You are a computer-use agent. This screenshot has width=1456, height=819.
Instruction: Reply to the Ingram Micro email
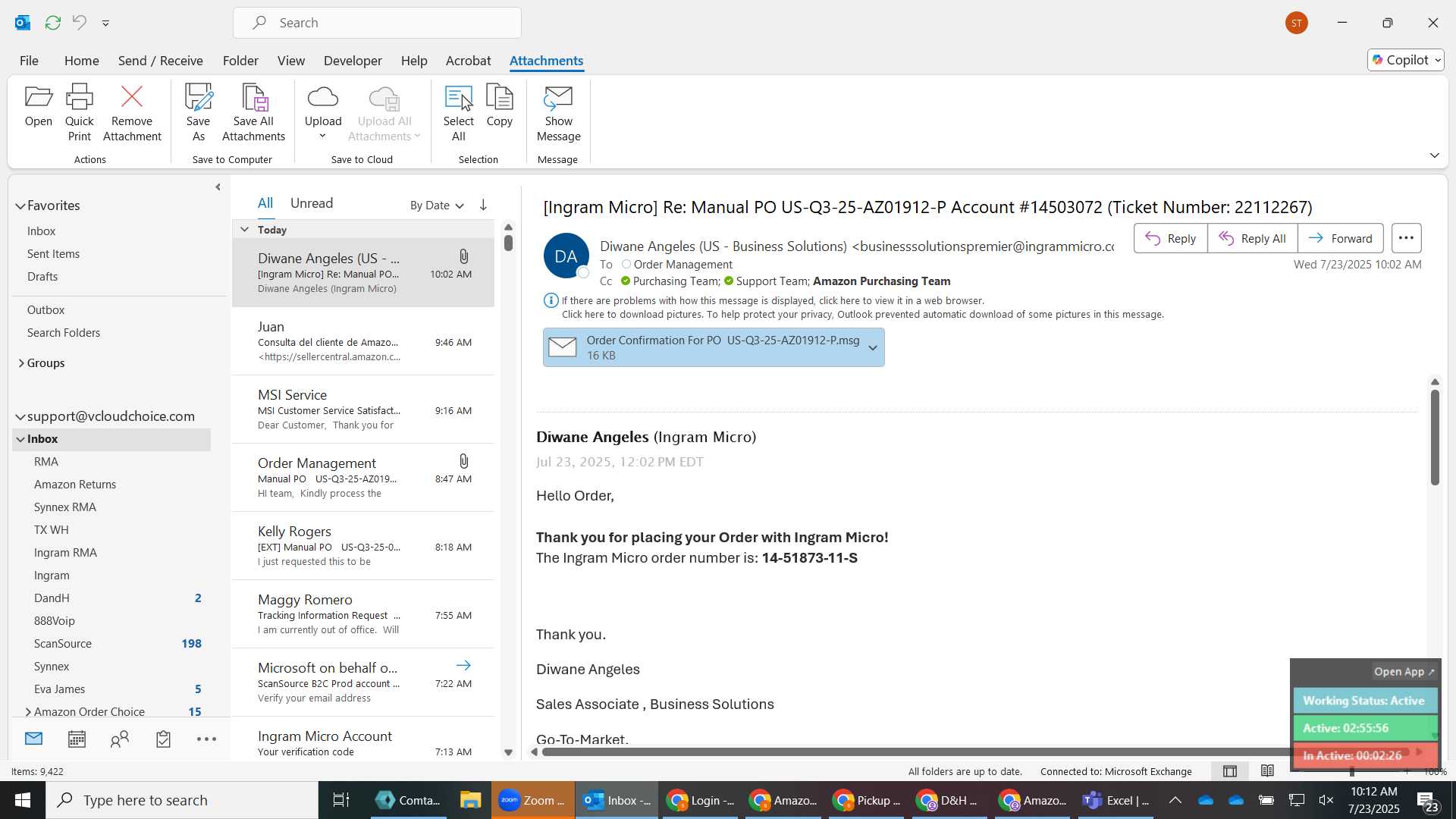tap(1170, 238)
